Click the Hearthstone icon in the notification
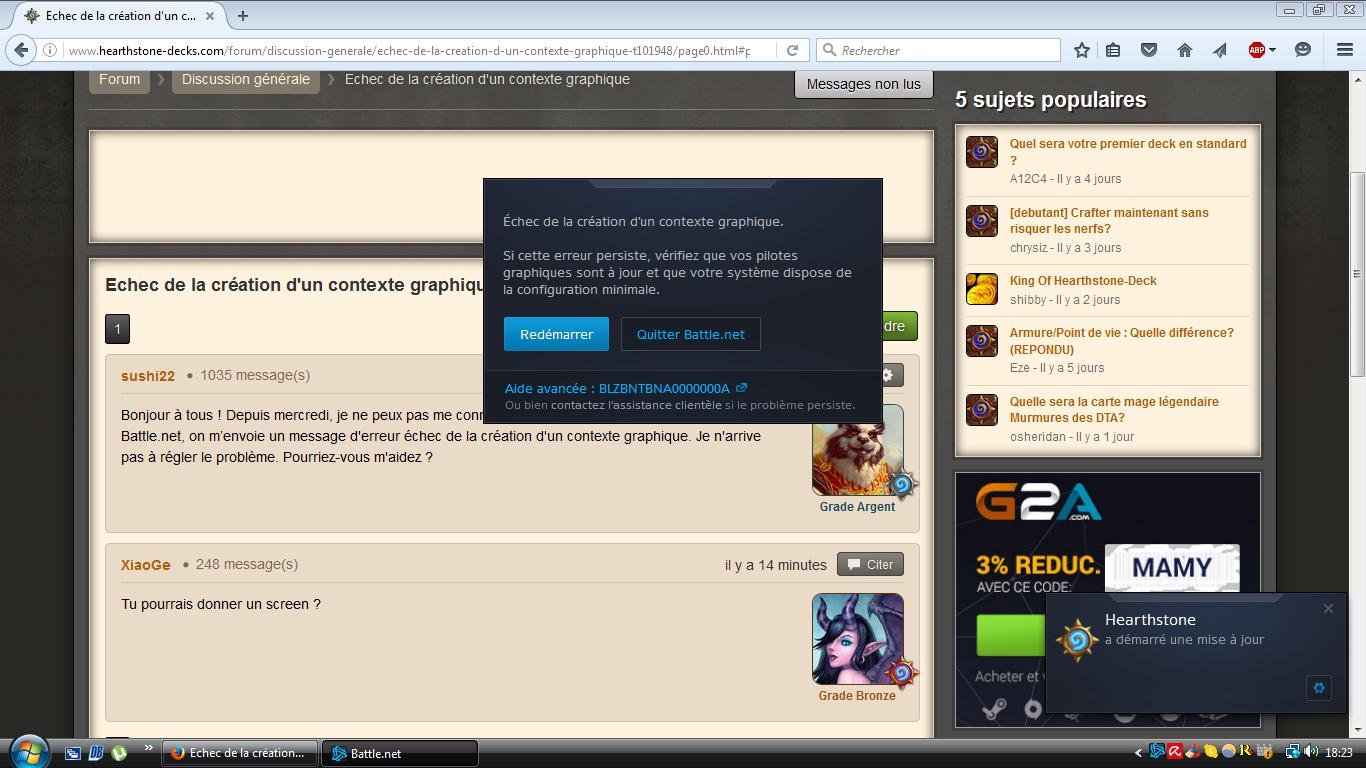This screenshot has height=768, width=1366. click(x=1078, y=640)
